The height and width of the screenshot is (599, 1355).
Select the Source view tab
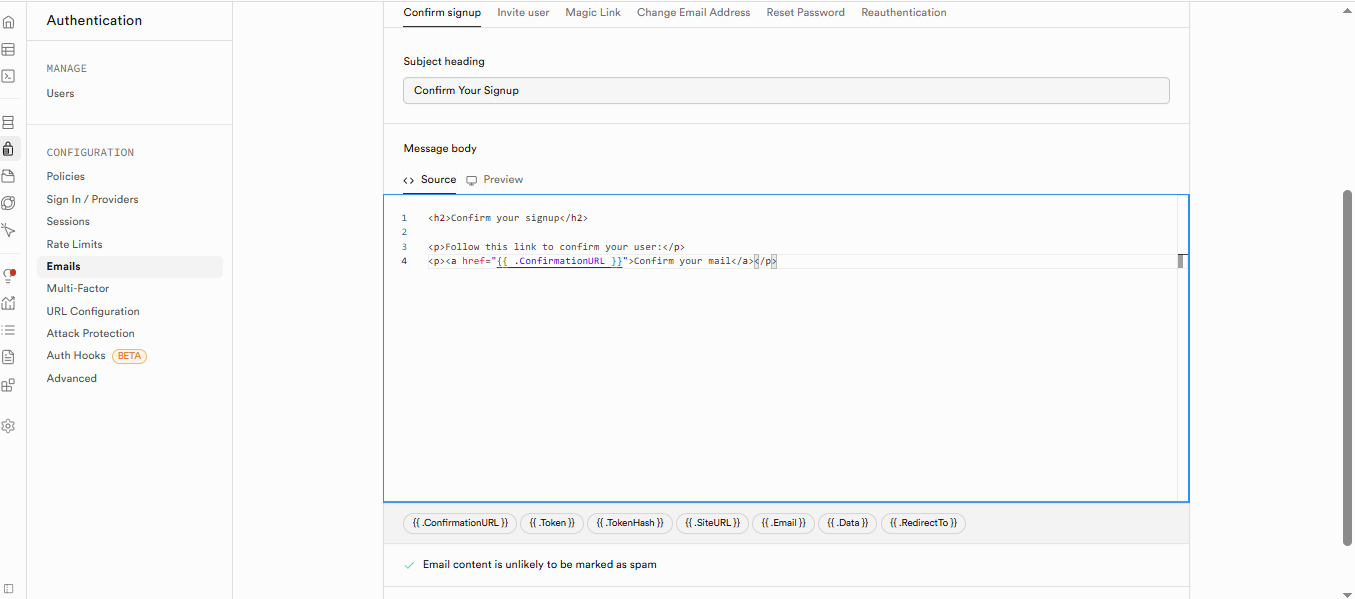[430, 179]
